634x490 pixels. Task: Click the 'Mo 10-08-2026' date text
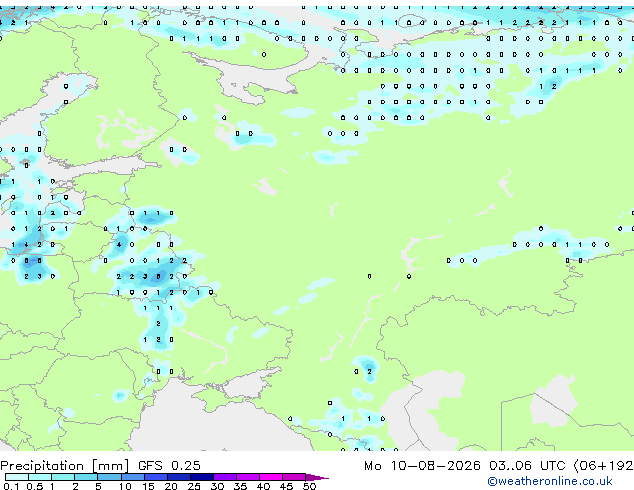tap(422, 466)
